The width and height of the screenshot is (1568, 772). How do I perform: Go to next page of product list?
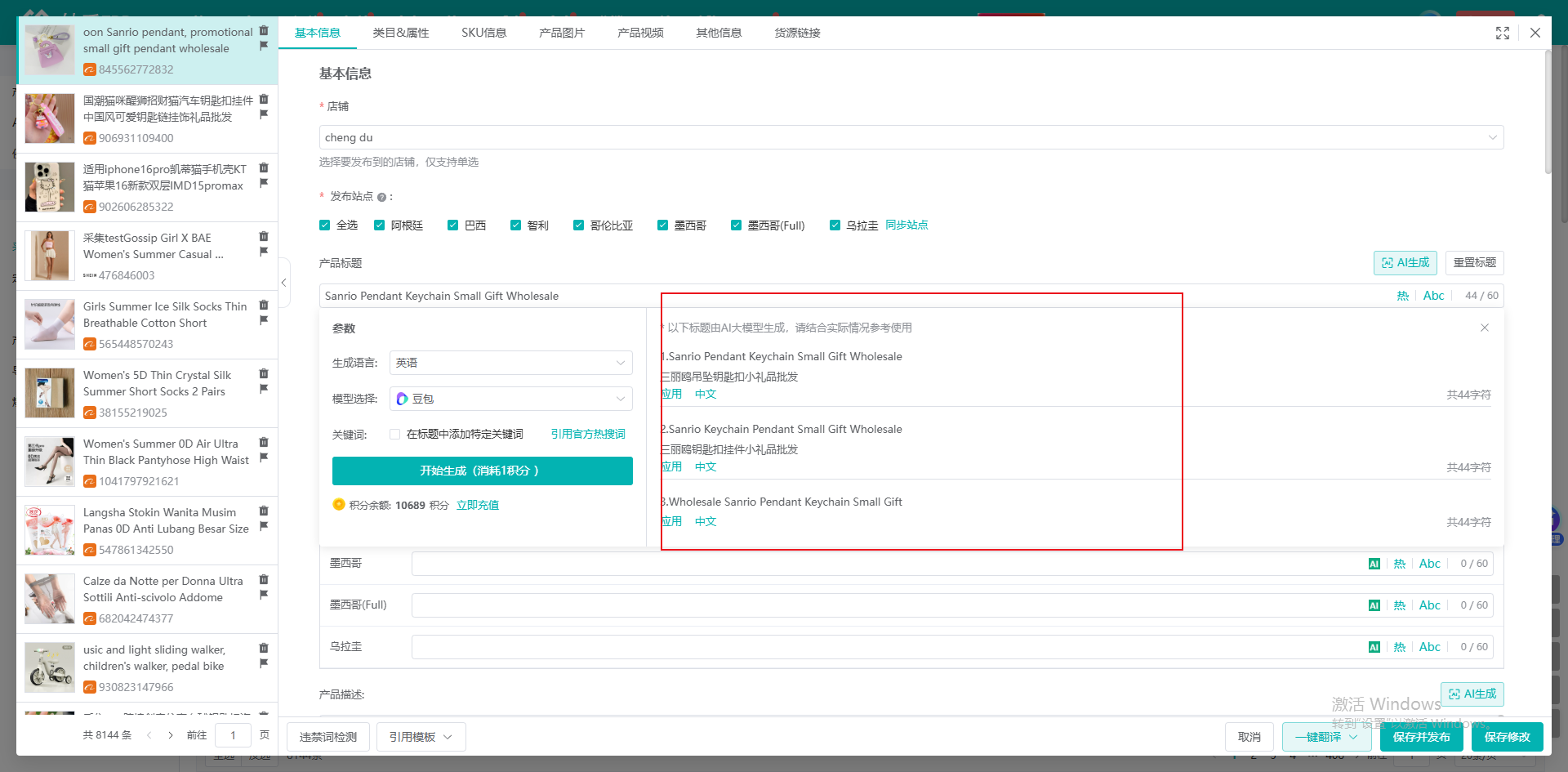(171, 735)
